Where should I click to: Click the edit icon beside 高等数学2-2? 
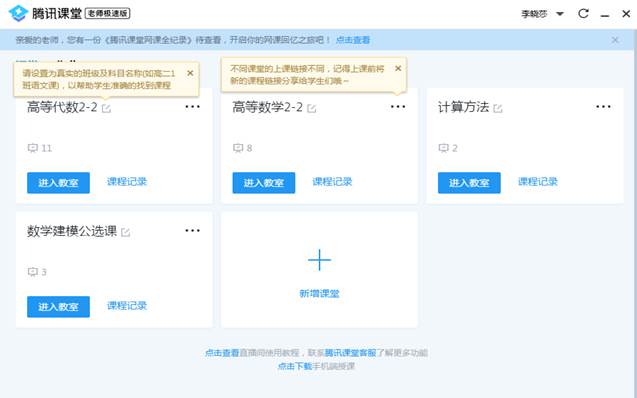click(x=312, y=108)
